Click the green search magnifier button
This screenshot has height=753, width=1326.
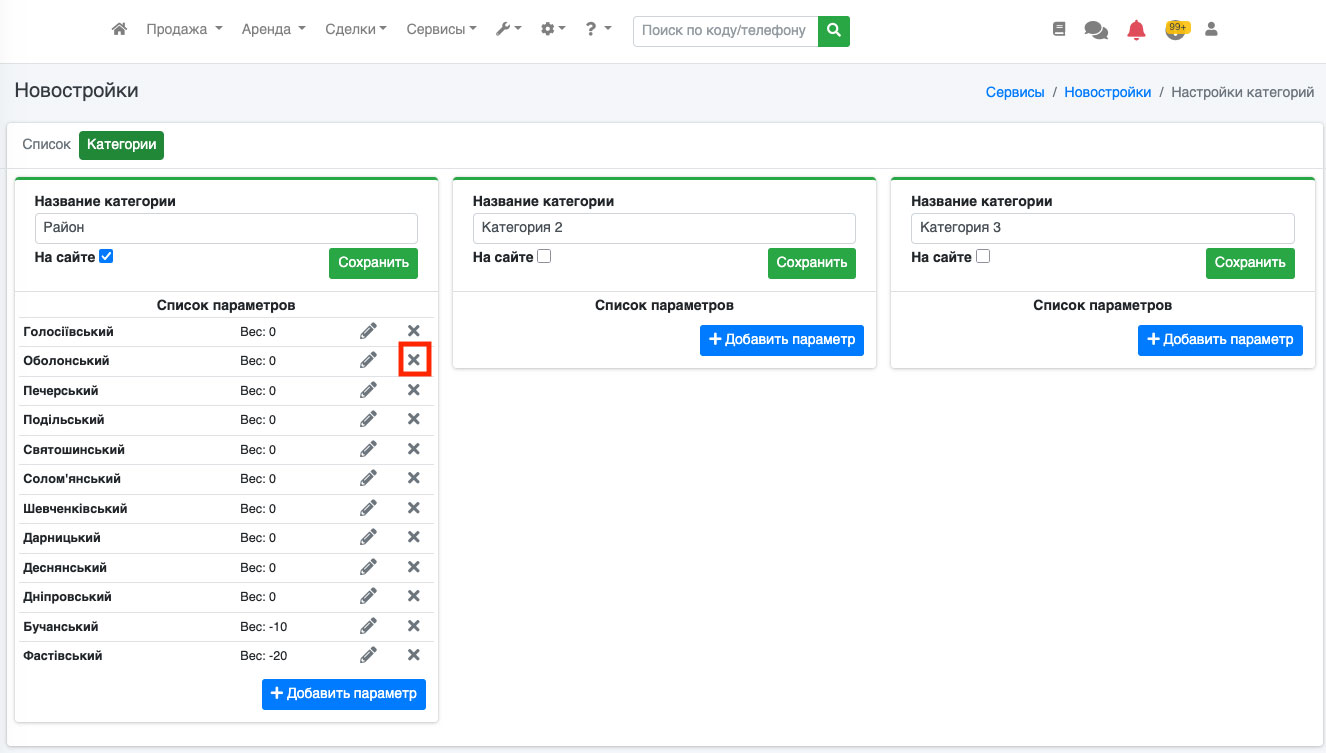point(833,31)
